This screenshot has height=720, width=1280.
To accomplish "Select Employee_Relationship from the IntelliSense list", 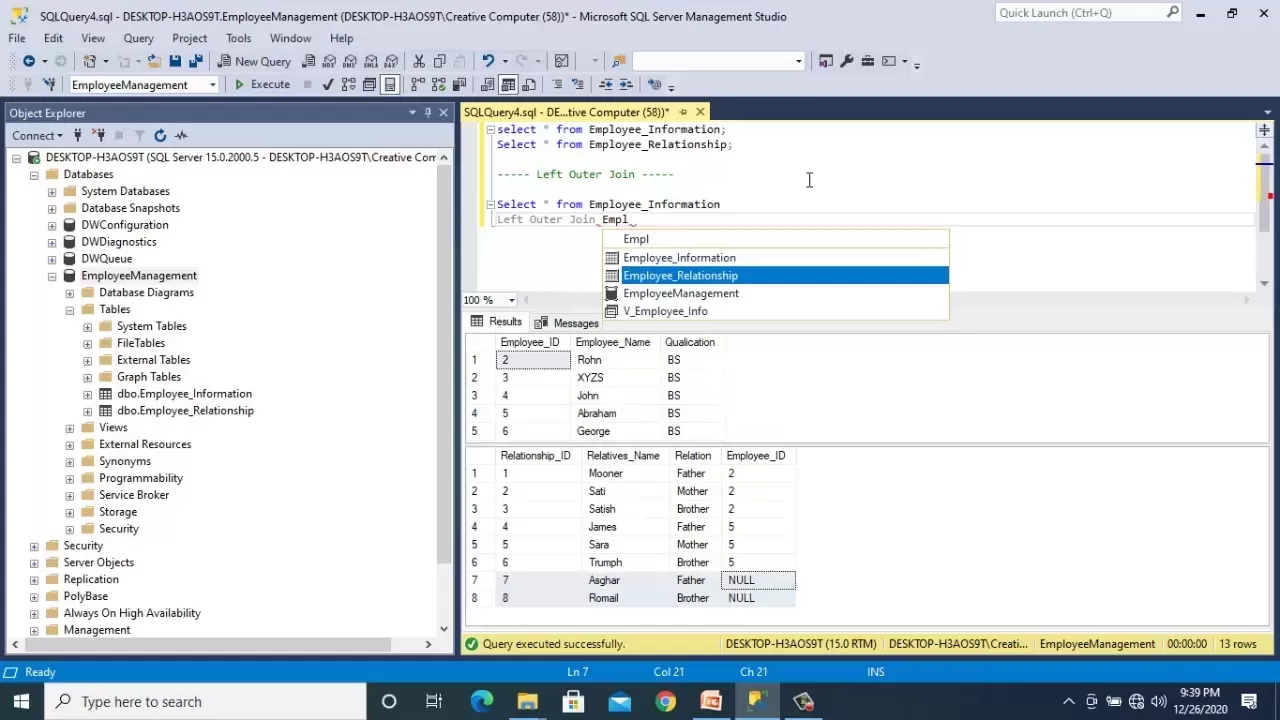I will pos(680,275).
